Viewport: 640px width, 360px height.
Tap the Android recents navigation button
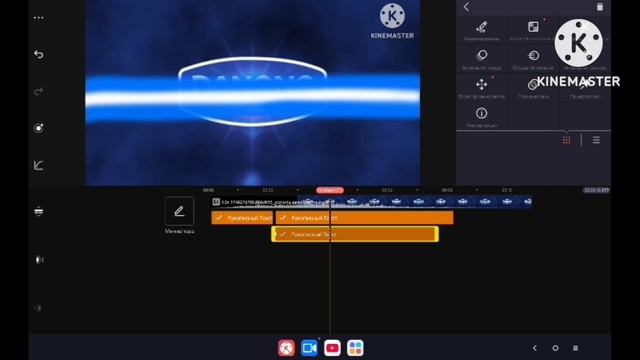click(576, 348)
